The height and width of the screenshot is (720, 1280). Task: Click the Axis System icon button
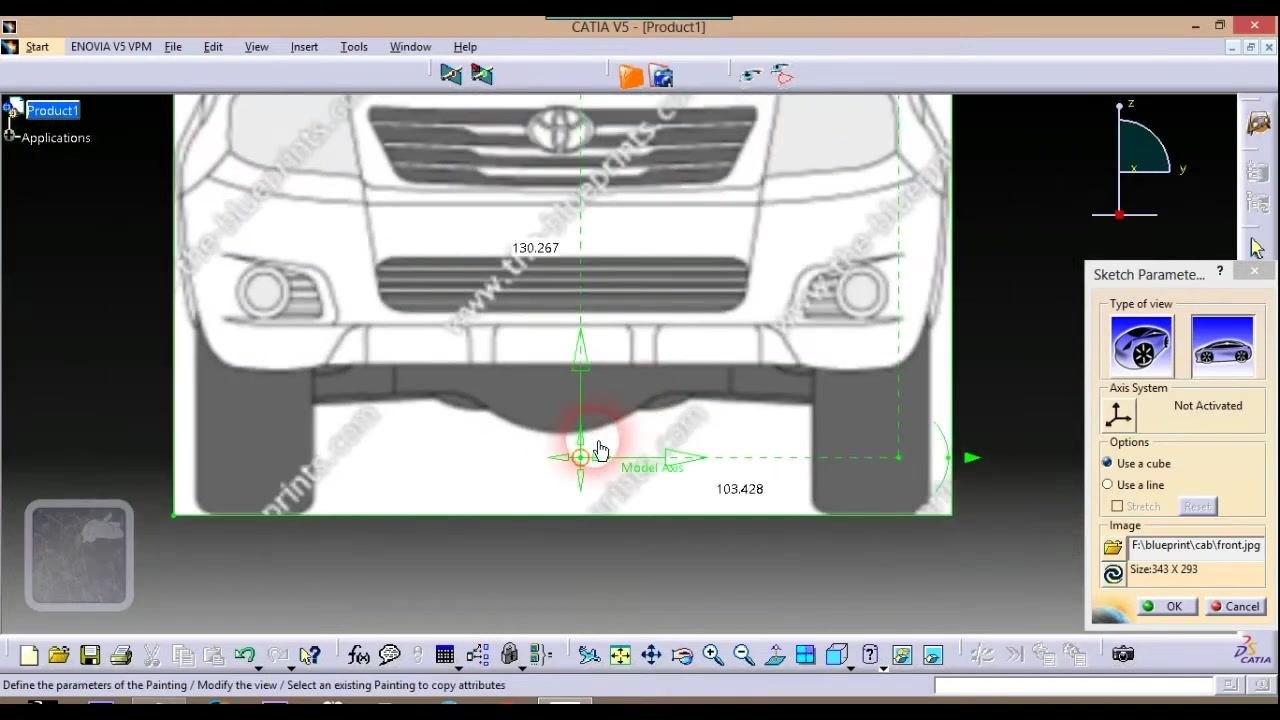click(x=1119, y=415)
